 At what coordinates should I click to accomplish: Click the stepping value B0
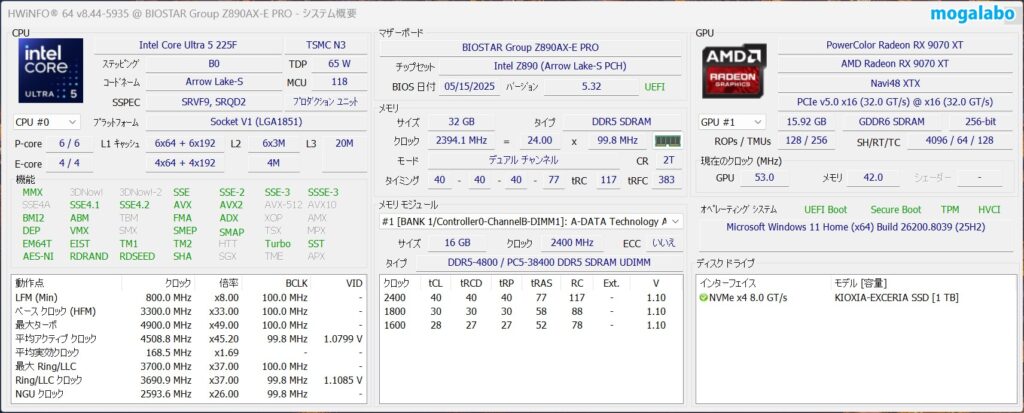coord(214,64)
